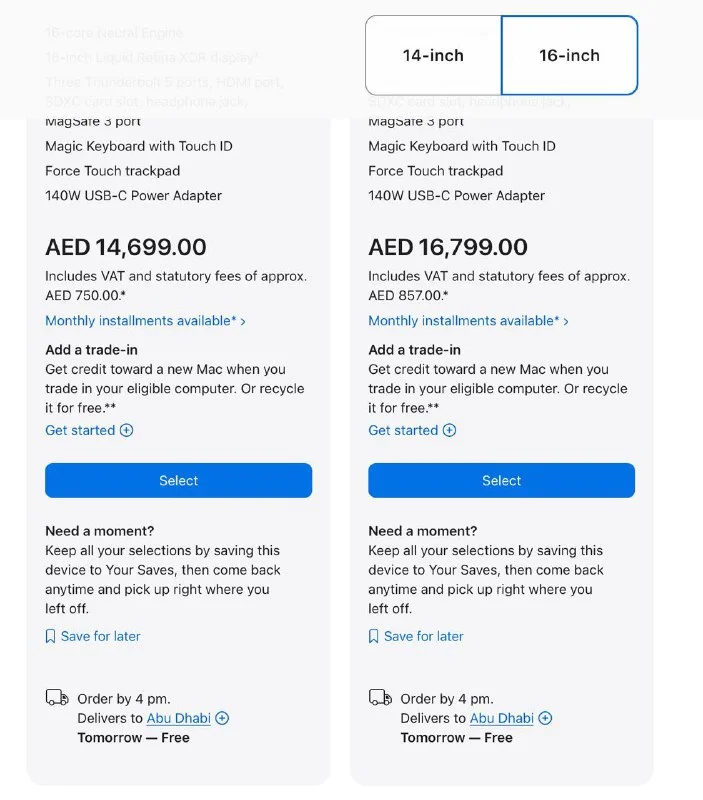Click Save for later text in right card
Screen dimensions: 703x800
[424, 637]
